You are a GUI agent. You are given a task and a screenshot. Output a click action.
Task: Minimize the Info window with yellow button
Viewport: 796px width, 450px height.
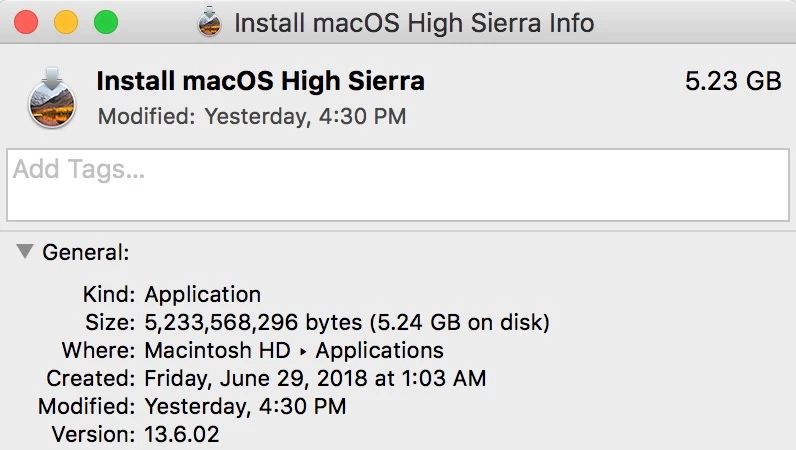click(66, 22)
